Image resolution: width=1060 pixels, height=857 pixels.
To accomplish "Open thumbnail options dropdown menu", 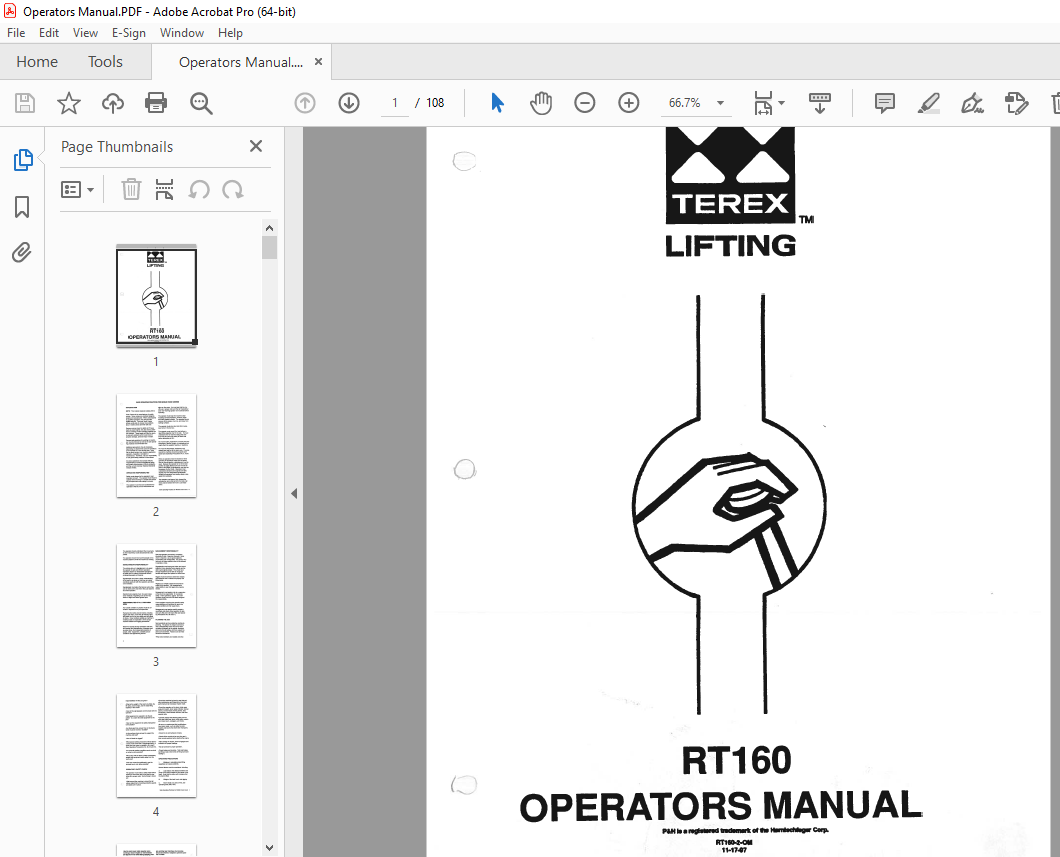I will pos(77,190).
